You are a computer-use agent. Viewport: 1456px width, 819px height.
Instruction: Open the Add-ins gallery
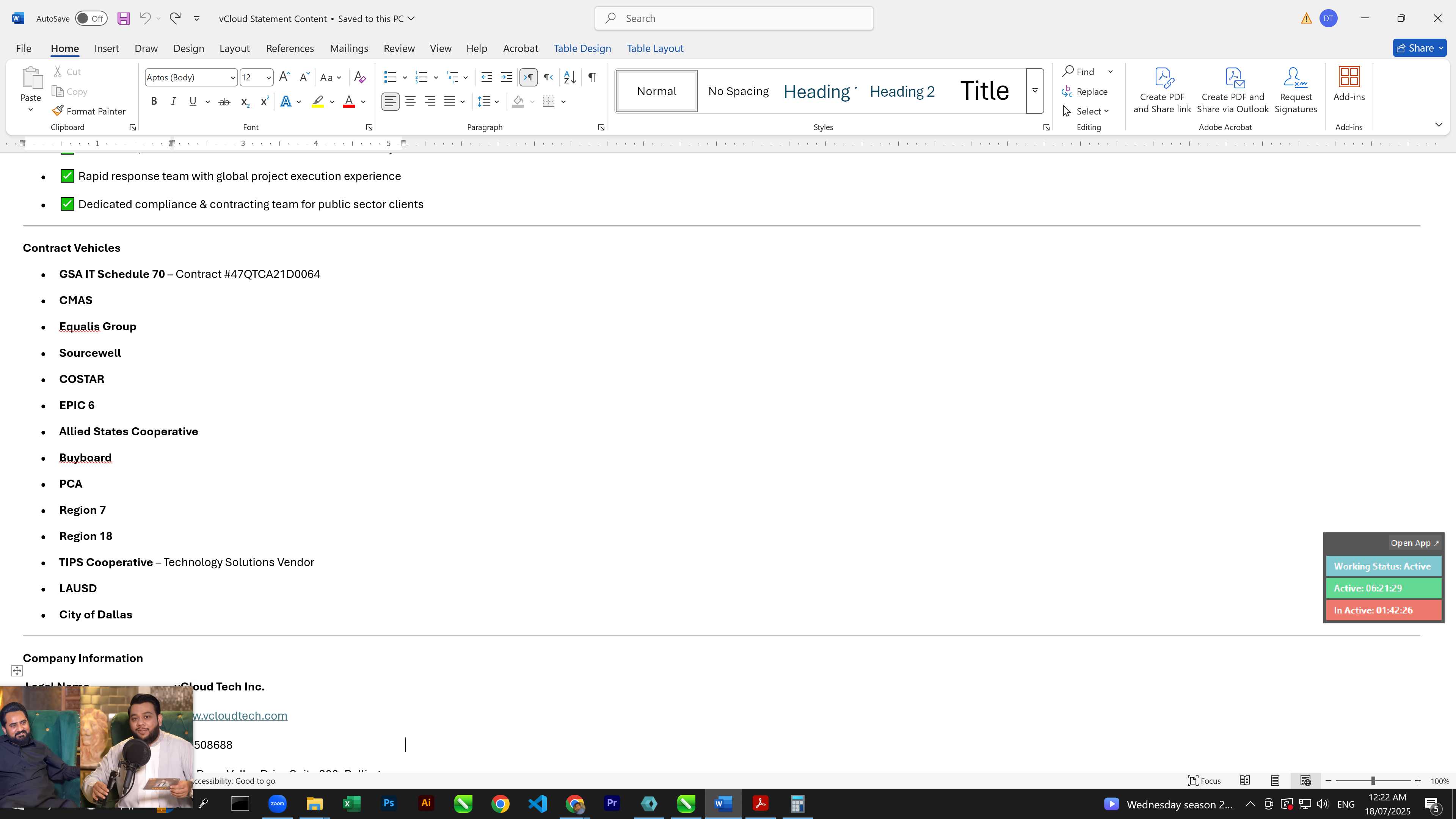pyautogui.click(x=1349, y=85)
